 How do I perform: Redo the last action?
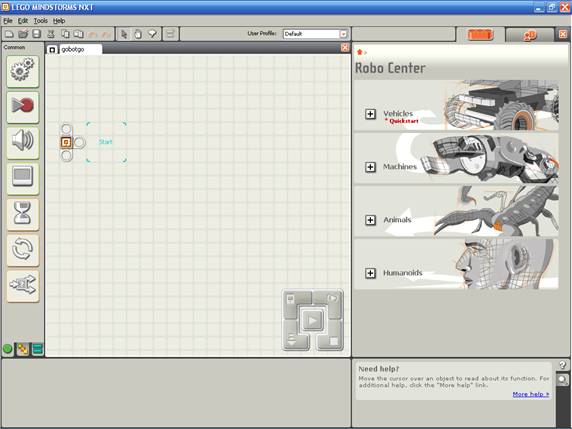(106, 34)
